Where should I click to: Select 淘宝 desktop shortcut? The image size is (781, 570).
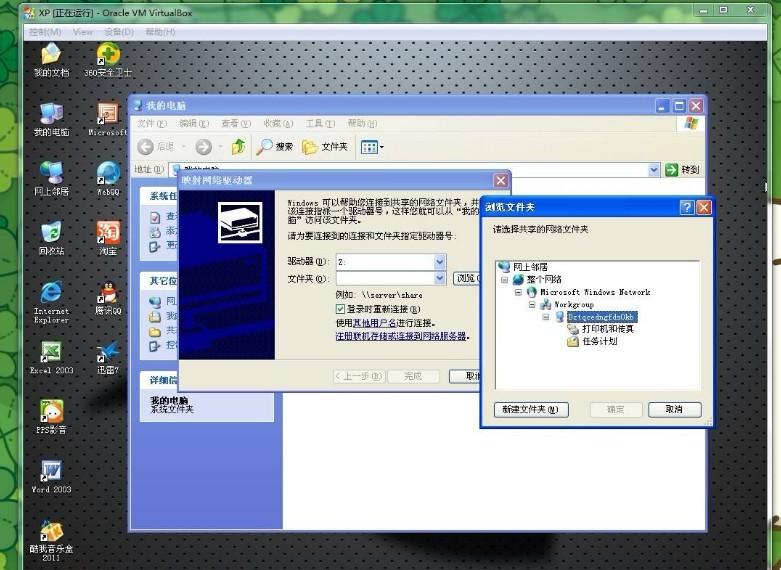(x=108, y=238)
